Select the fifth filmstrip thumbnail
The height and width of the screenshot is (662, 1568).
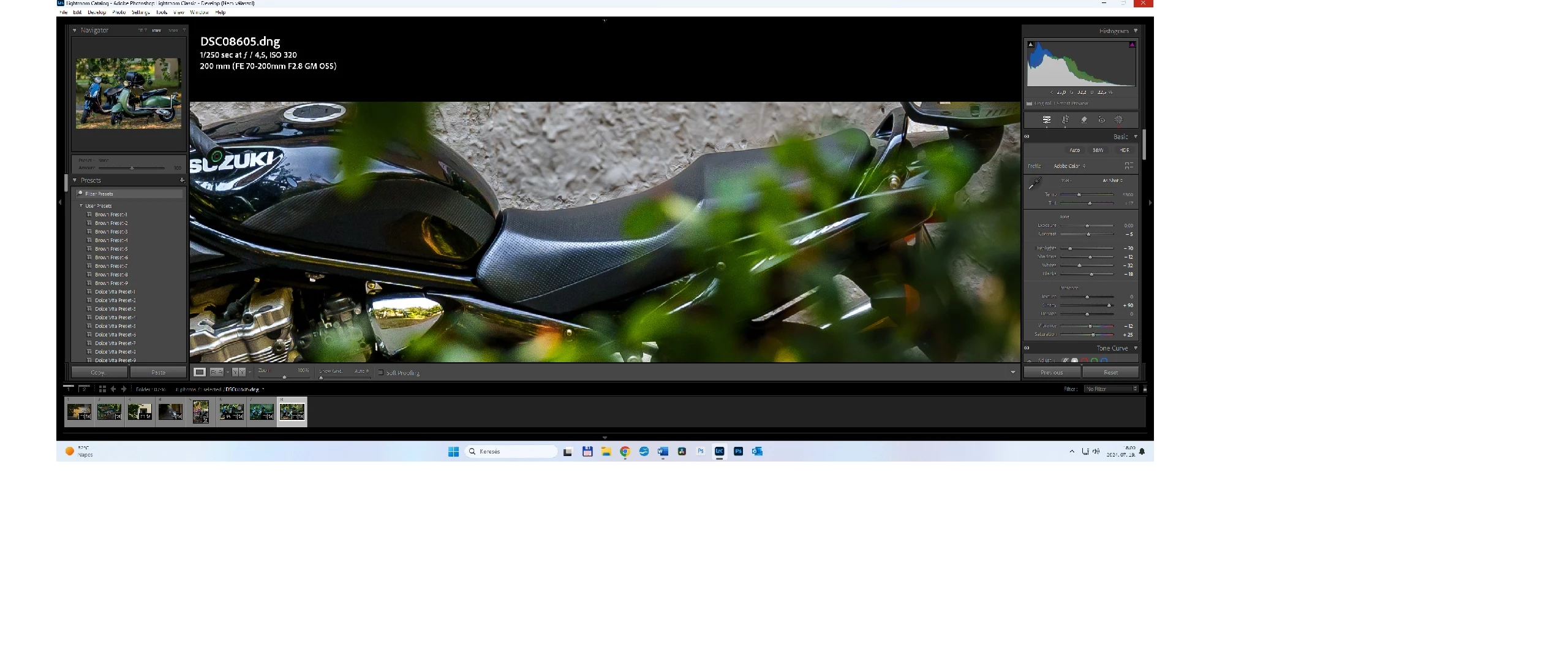[201, 411]
